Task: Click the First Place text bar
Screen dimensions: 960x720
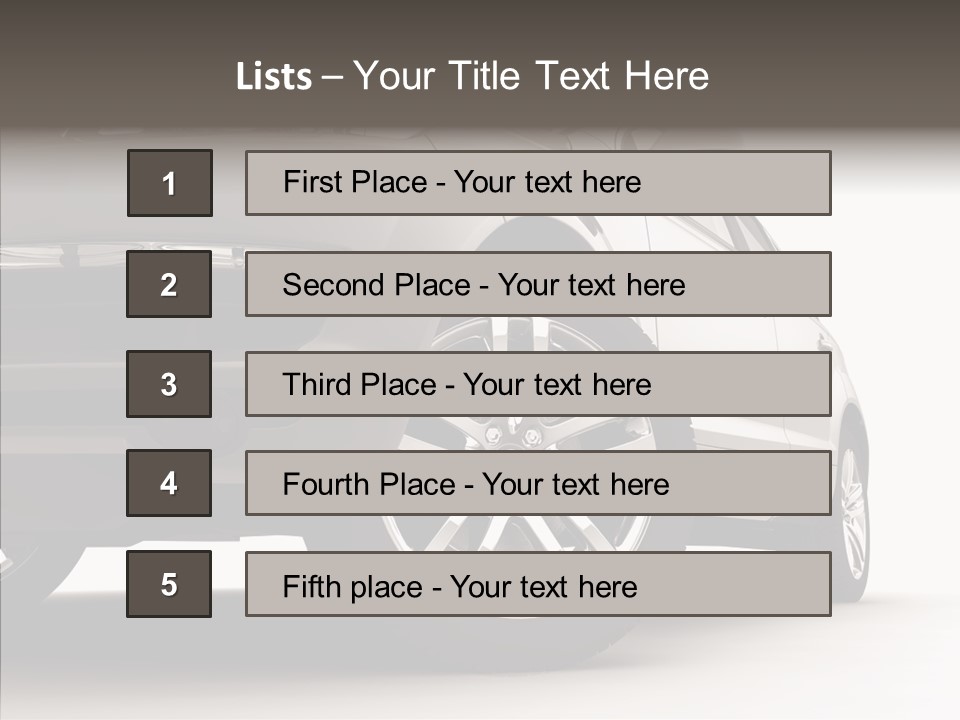Action: 538,182
